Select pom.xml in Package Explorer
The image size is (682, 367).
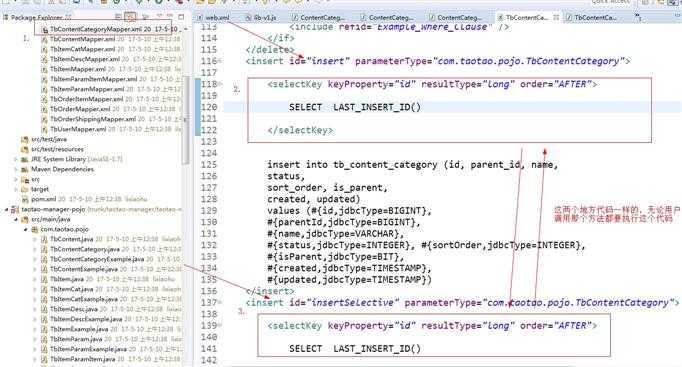(43, 199)
